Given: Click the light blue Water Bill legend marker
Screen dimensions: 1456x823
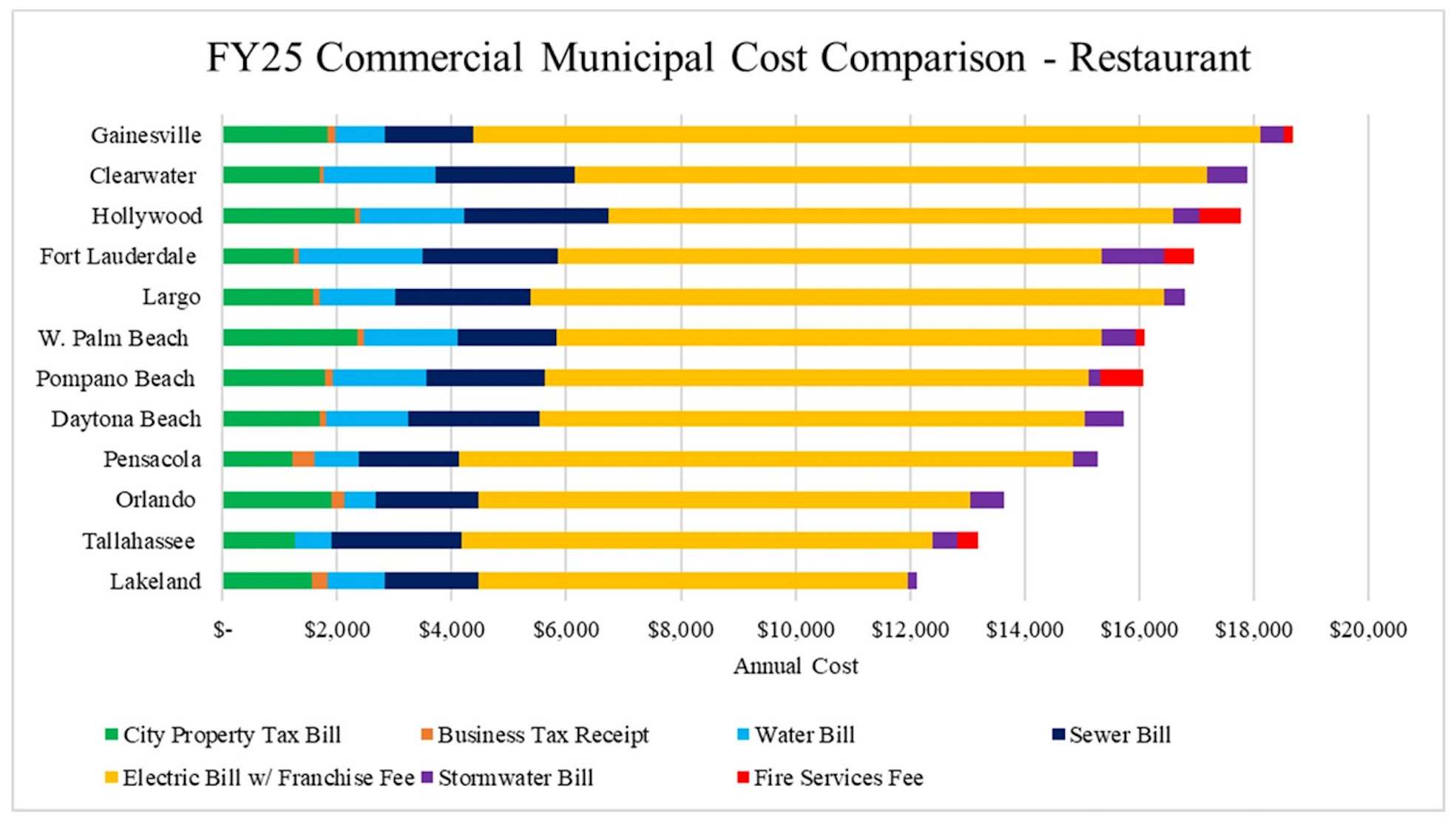Looking at the screenshot, I should point(742,735).
